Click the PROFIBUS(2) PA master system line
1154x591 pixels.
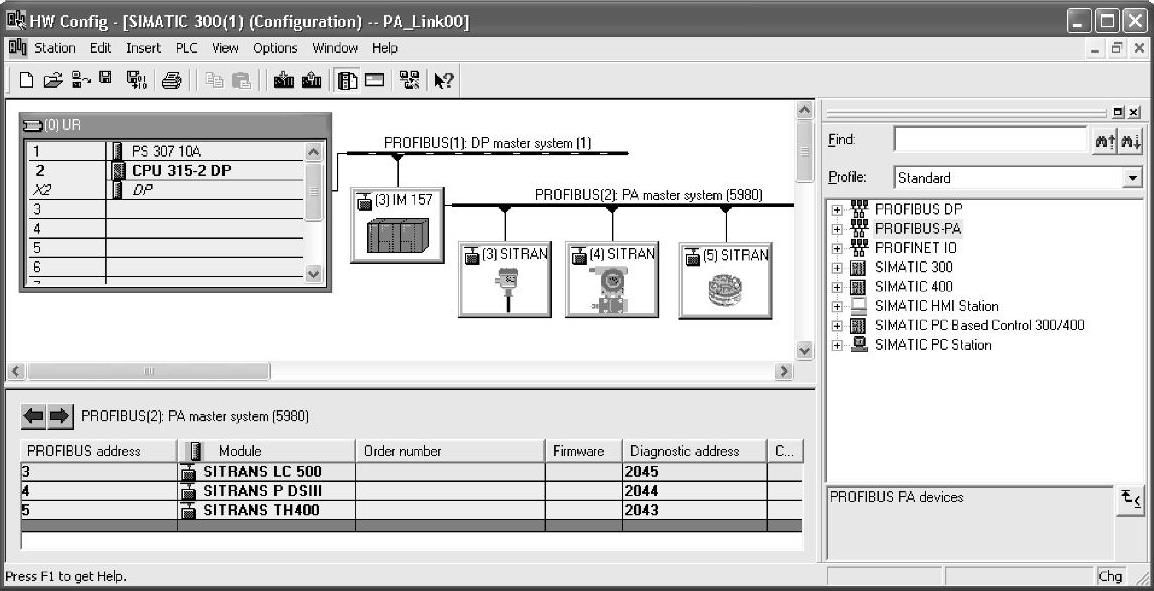[623, 205]
